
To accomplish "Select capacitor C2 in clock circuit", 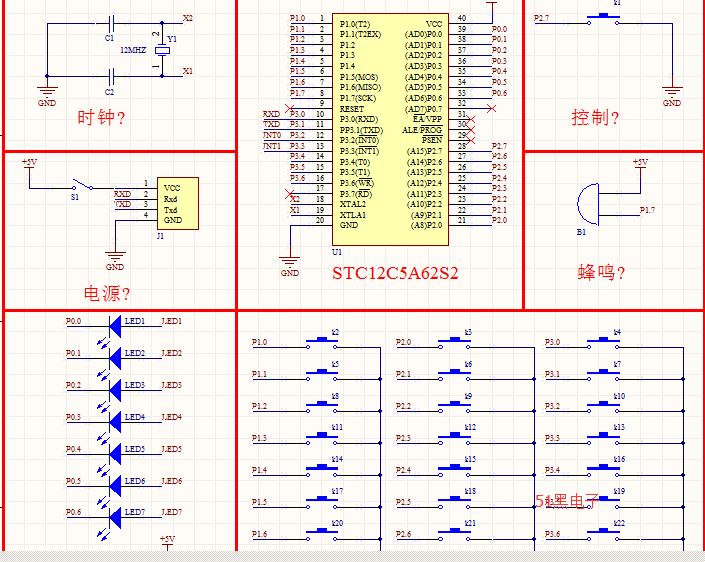I will coord(112,76).
